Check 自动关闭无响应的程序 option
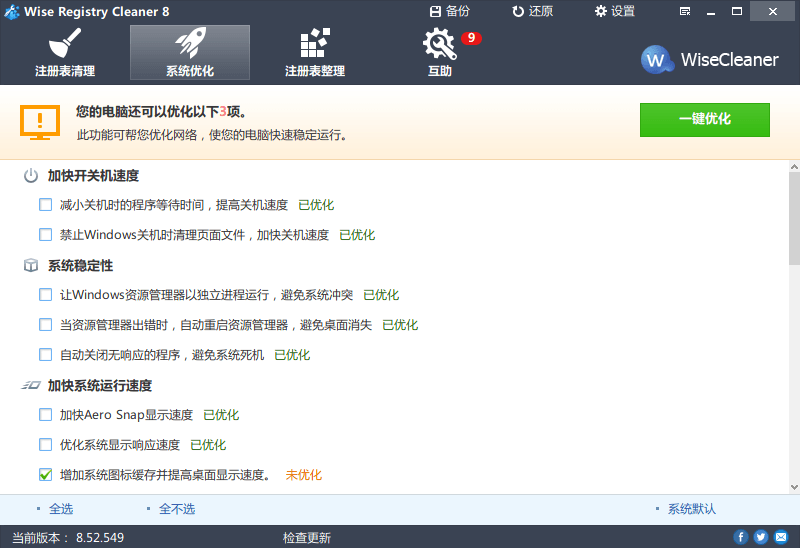Screen dimensions: 800x548 tap(45, 355)
